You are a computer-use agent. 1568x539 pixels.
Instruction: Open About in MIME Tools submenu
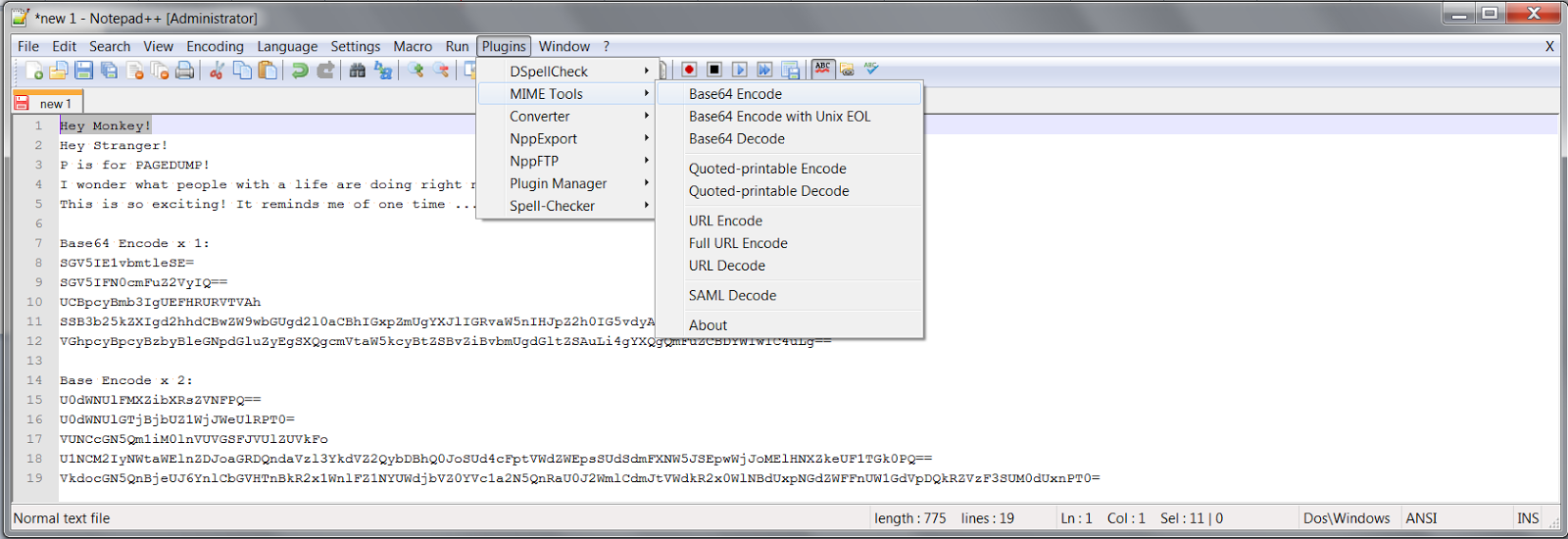tap(789, 325)
